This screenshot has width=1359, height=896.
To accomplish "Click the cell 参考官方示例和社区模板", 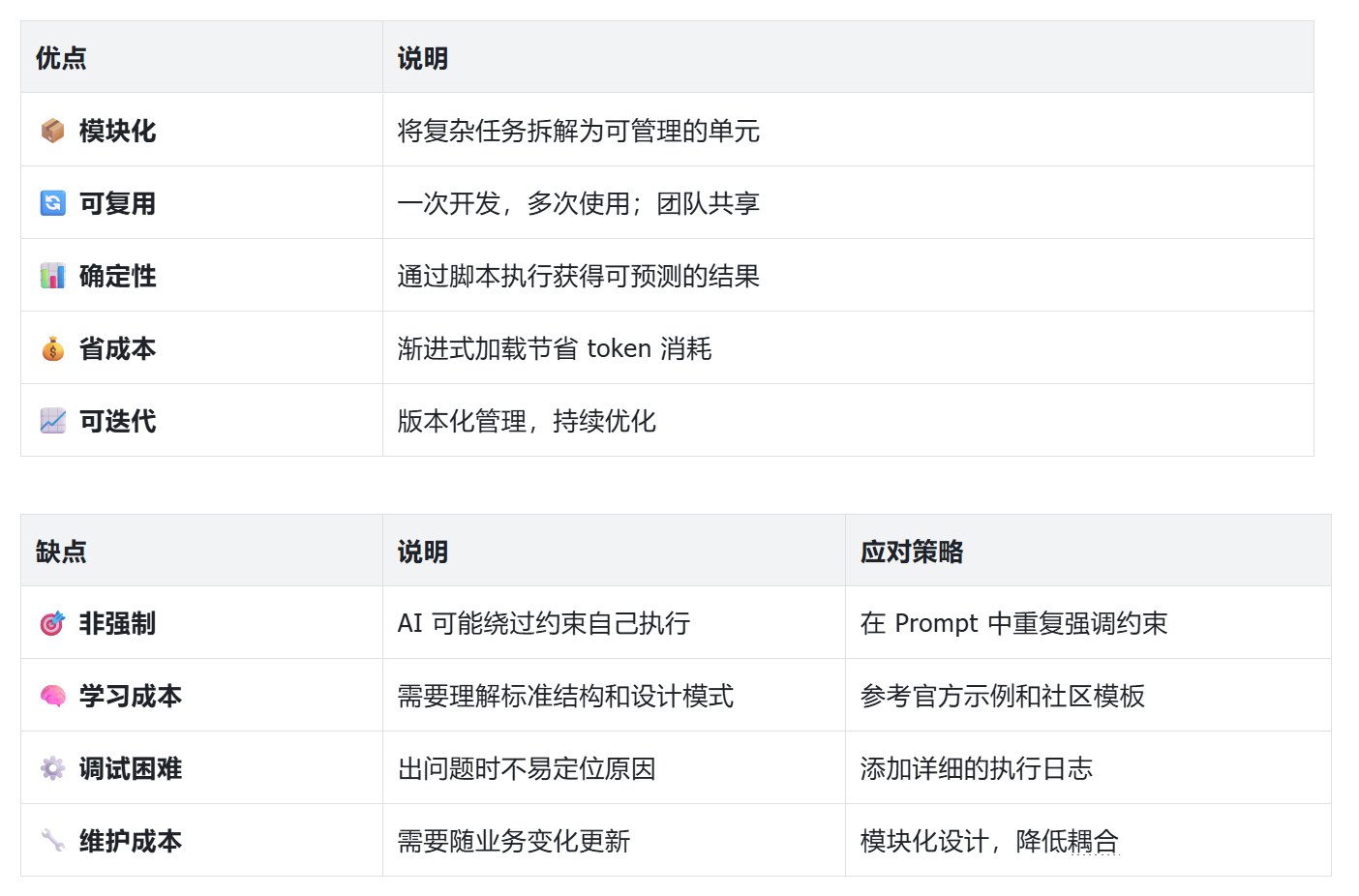I will pyautogui.click(x=1002, y=697).
